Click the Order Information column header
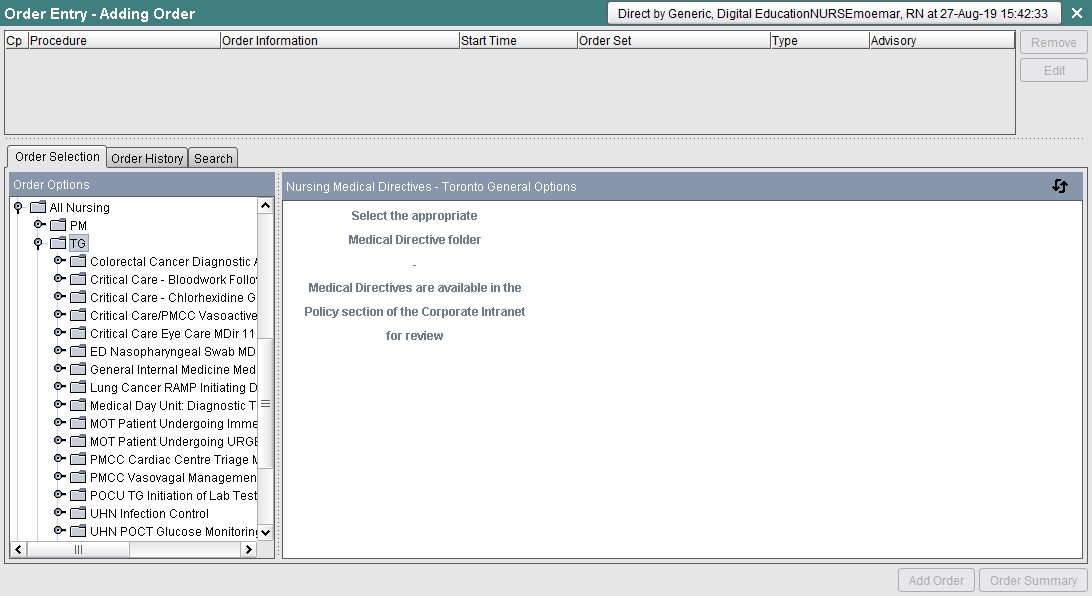This screenshot has height=596, width=1092. pos(340,40)
